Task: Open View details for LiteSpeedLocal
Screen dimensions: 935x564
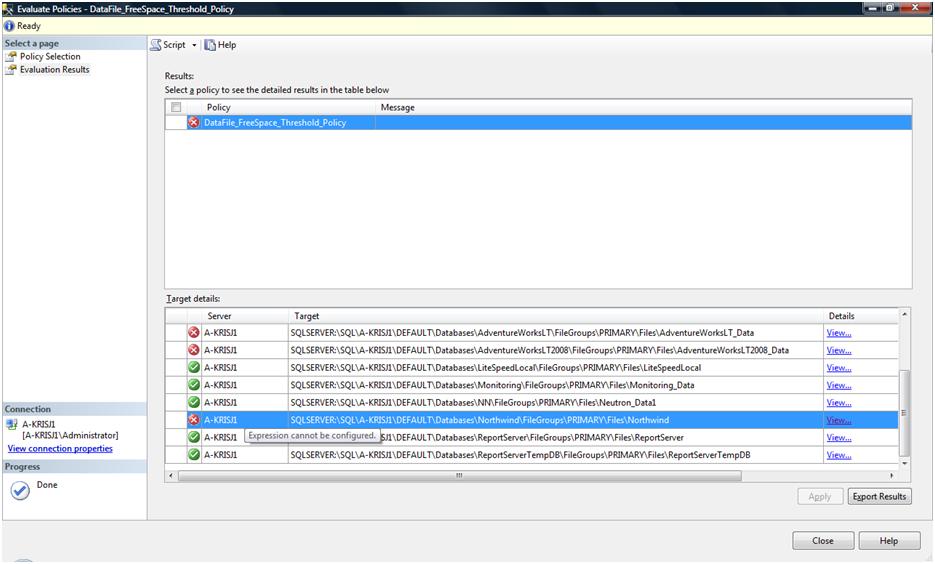Action: click(839, 368)
